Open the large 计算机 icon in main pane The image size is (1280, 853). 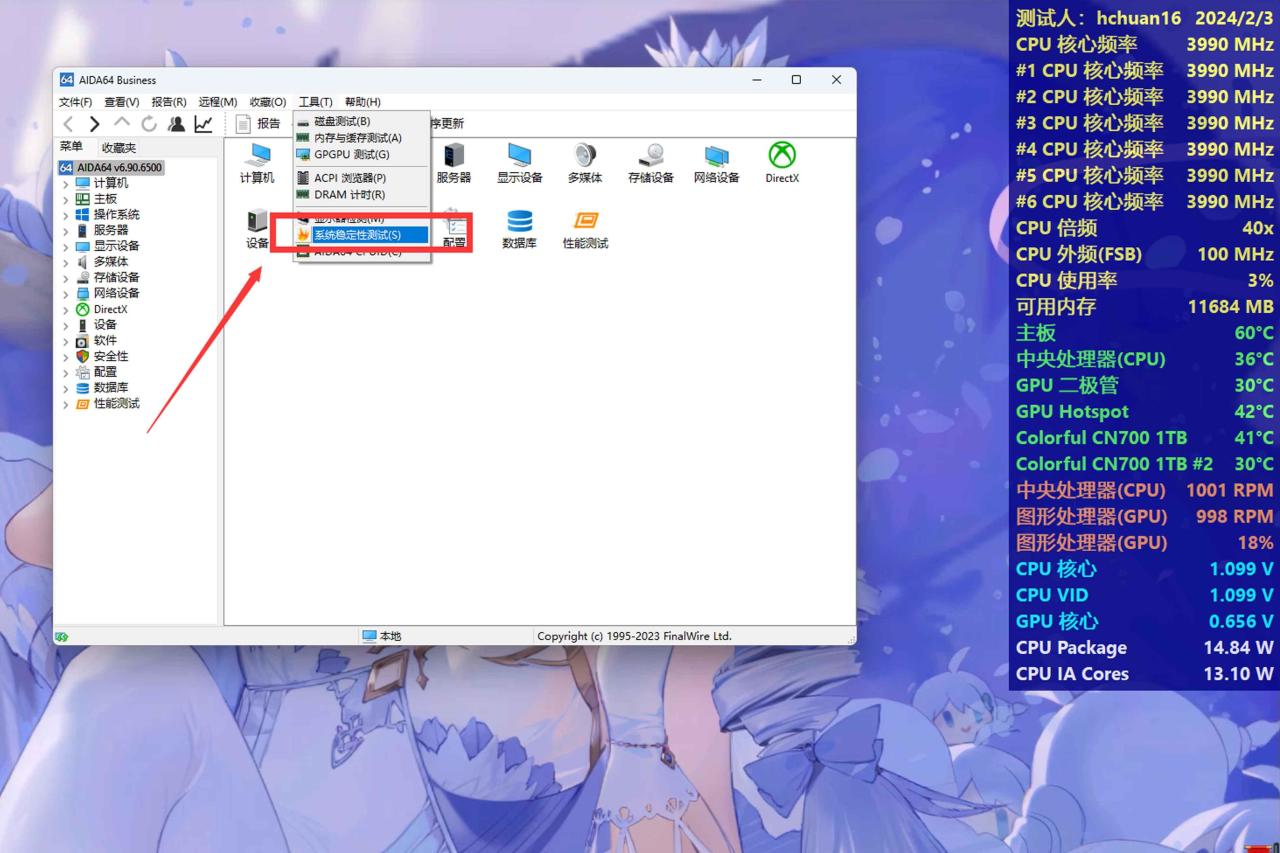257,163
